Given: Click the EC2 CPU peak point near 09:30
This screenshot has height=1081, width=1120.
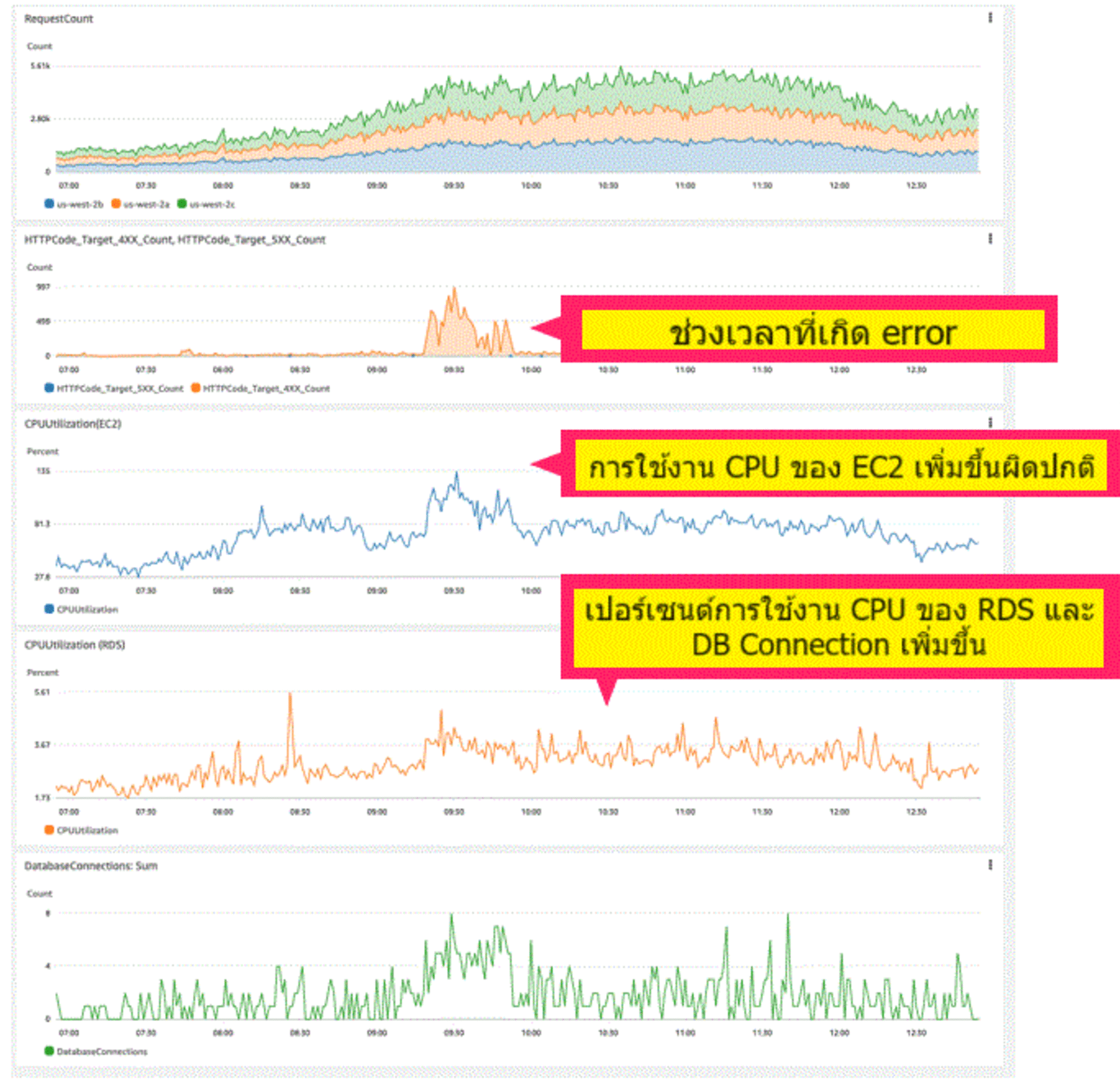Looking at the screenshot, I should point(456,473).
